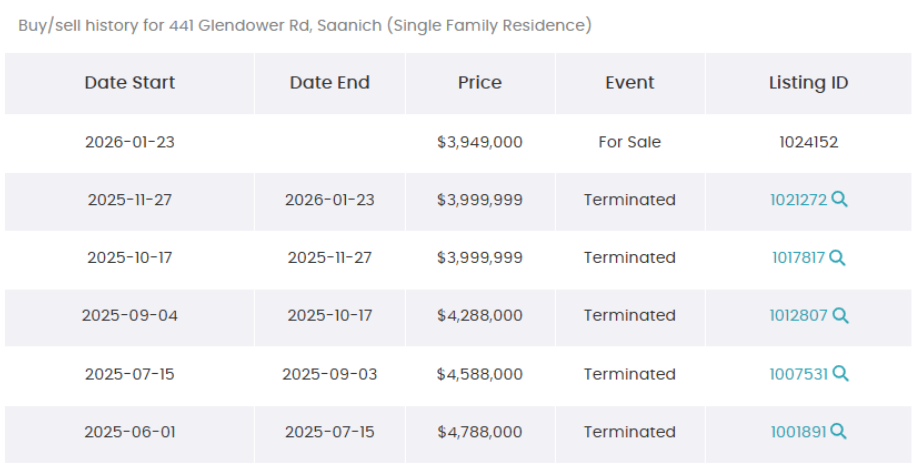Click the $4,788,000 price cell
The height and width of the screenshot is (467, 917).
[480, 432]
